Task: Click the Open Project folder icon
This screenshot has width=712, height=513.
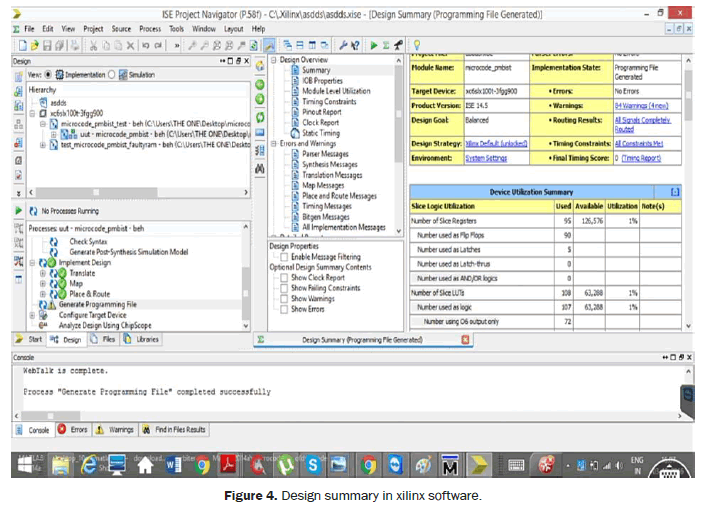Action: (x=34, y=46)
